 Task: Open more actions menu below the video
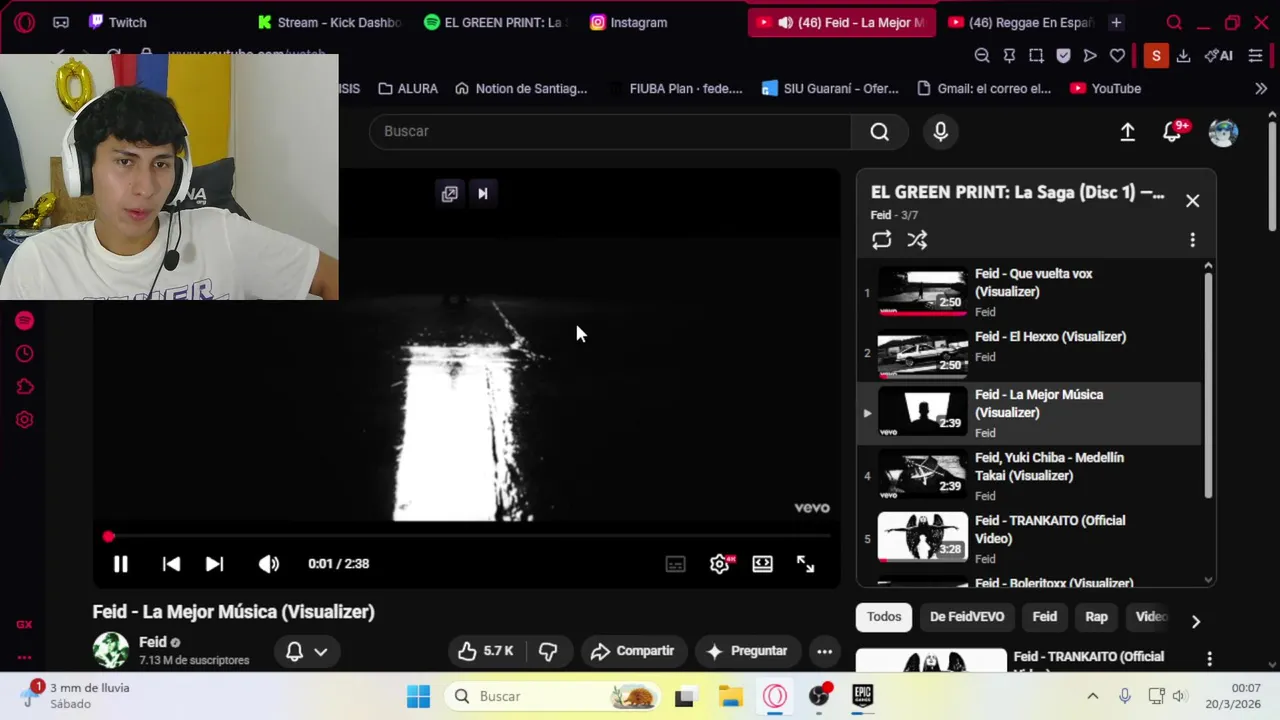click(824, 651)
